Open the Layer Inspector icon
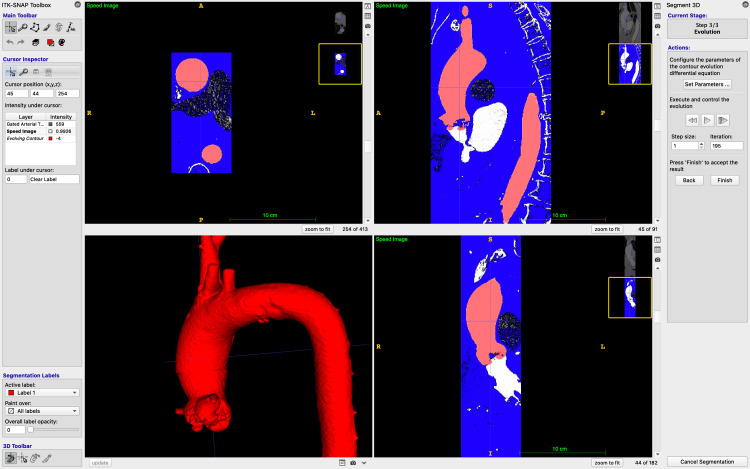Viewport: 750px width, 469px height. pos(35,43)
